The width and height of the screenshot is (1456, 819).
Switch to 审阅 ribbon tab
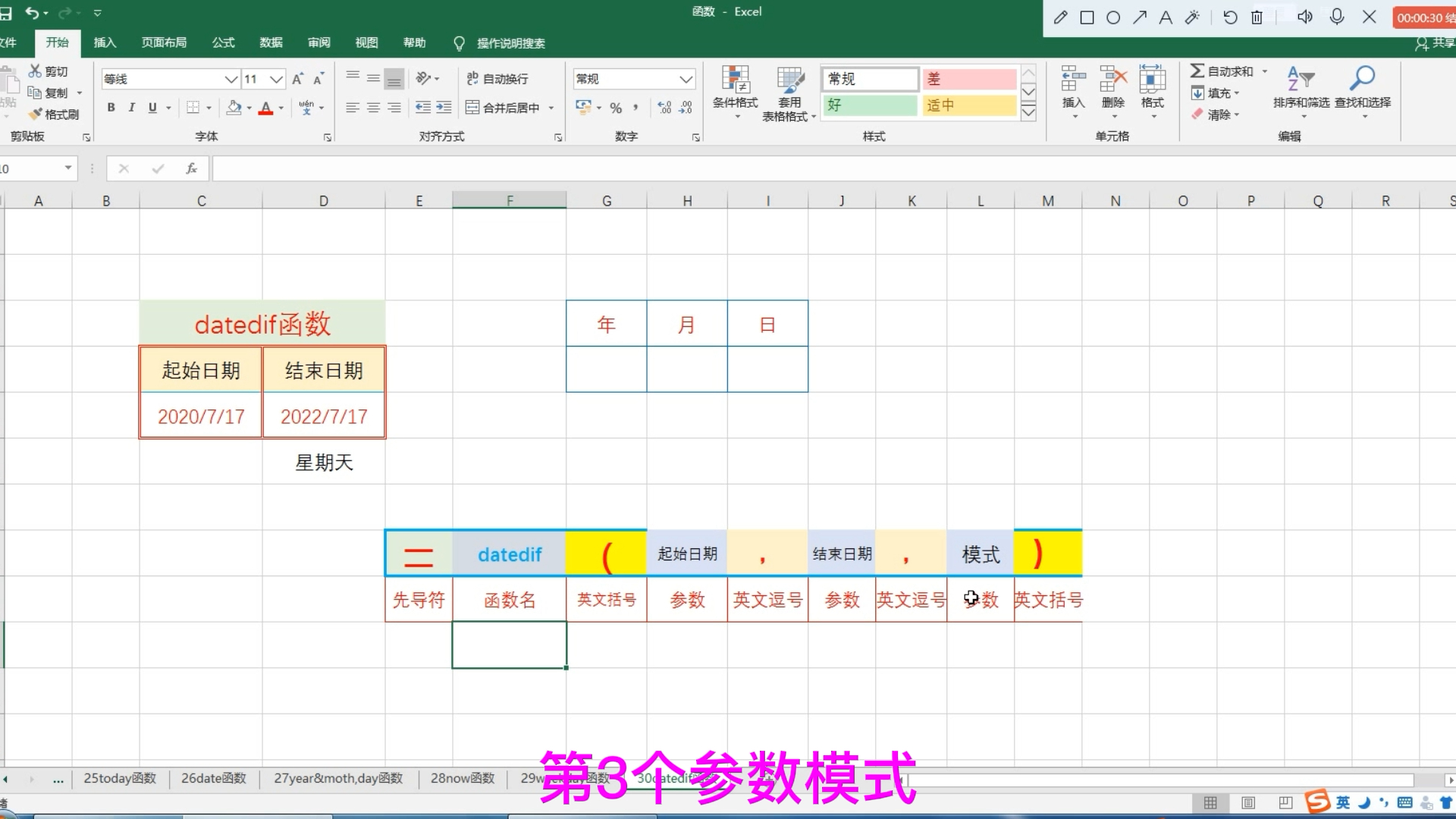click(318, 42)
